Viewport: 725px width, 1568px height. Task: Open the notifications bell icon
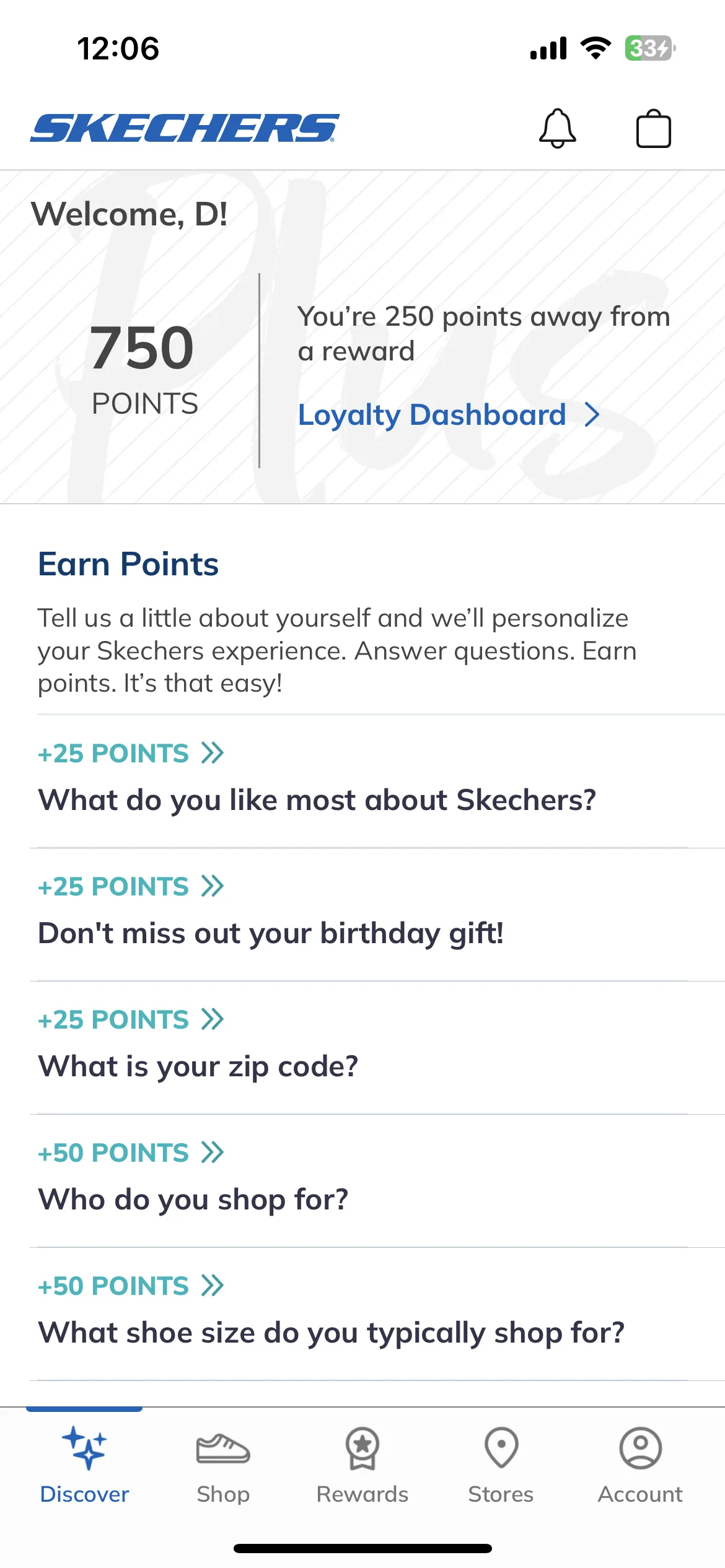[x=558, y=129]
